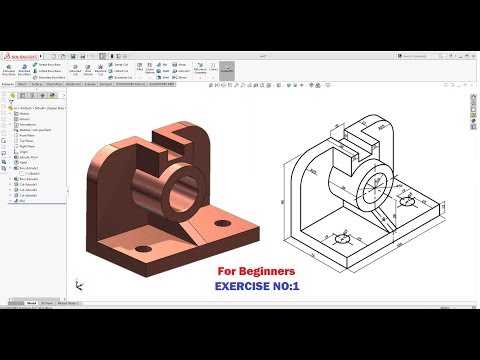Image resolution: width=480 pixels, height=360 pixels.
Task: Collapse the Boss-Extrude1 feature
Action: point(10,168)
